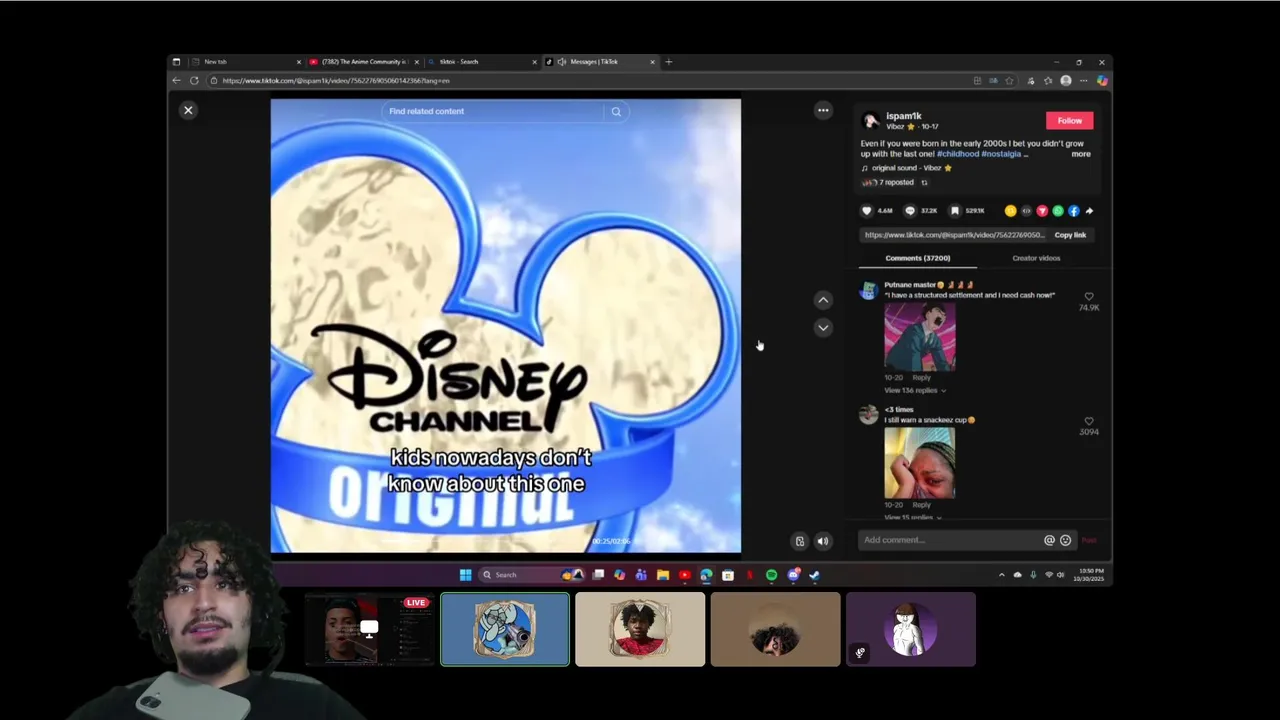Open the ispam1k username link
The image size is (1280, 720).
(x=903, y=116)
